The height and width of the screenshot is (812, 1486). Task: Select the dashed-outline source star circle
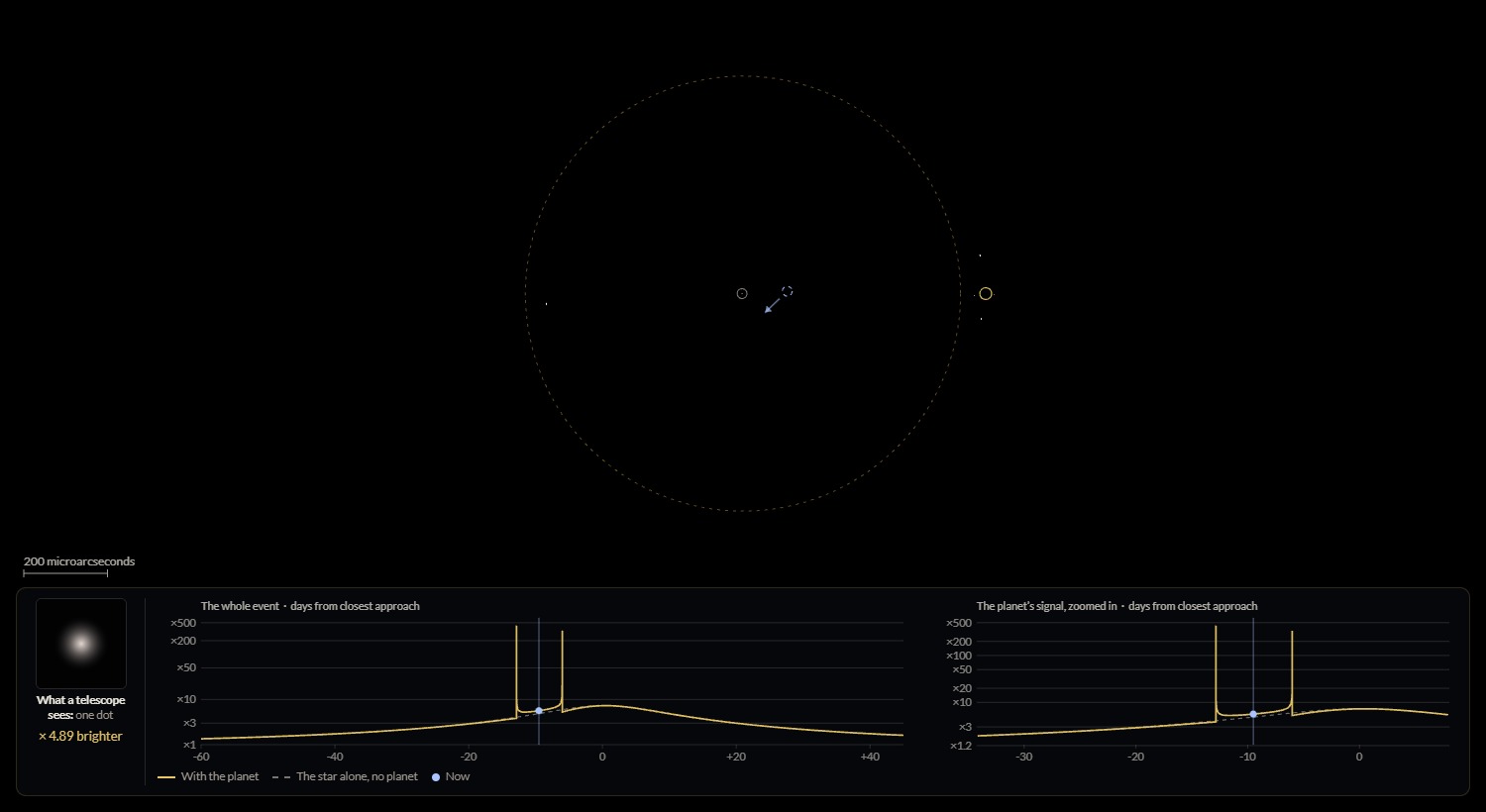787,291
